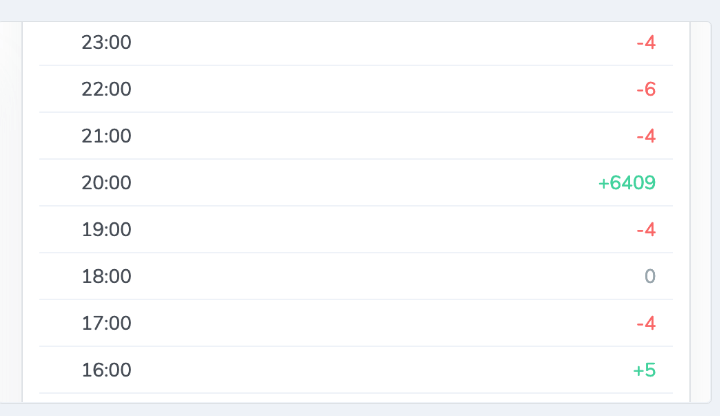Select the 16:00 time label
This screenshot has width=720, height=416.
[106, 370]
